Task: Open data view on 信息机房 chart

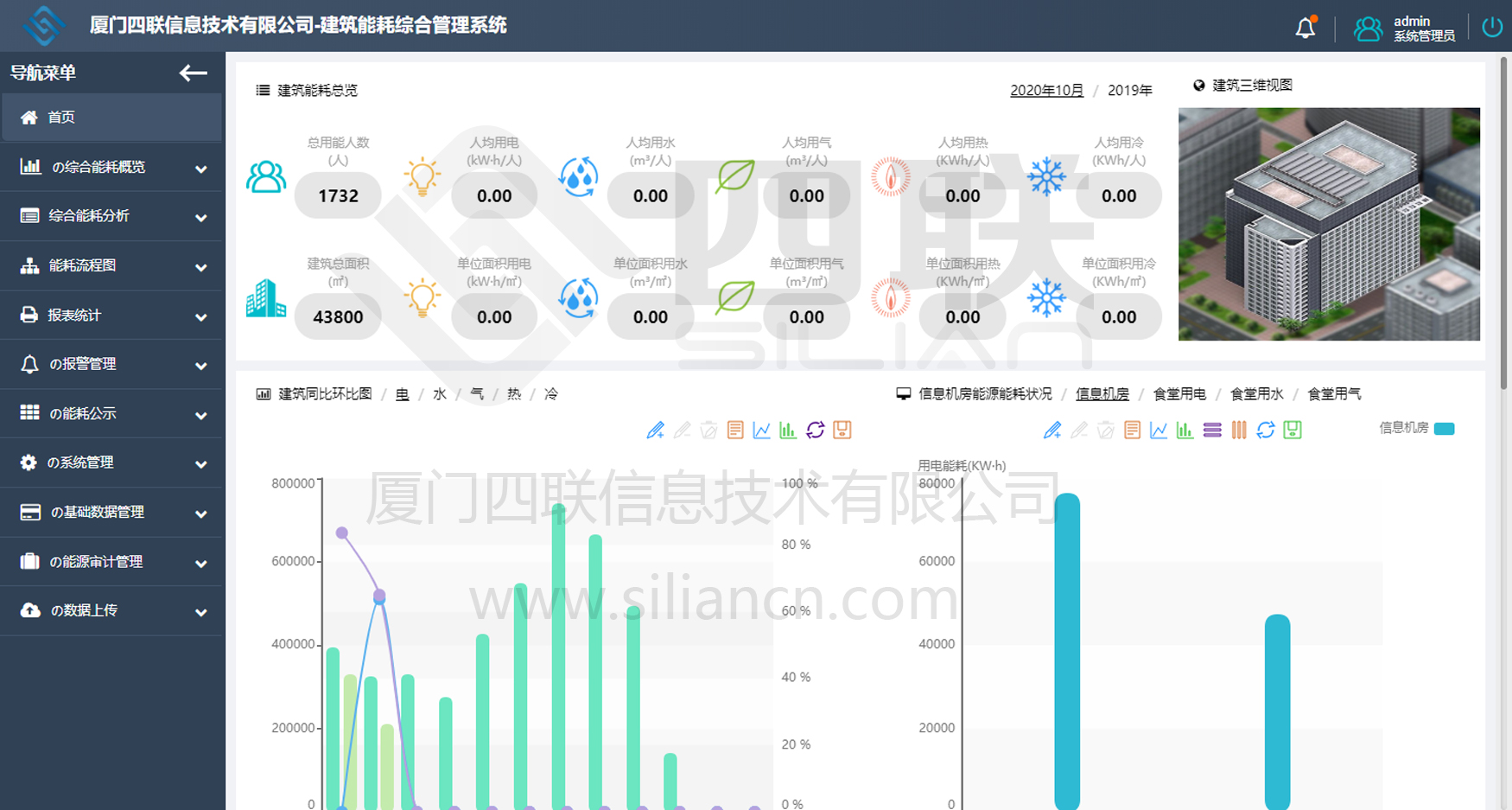Action: coord(1132,430)
